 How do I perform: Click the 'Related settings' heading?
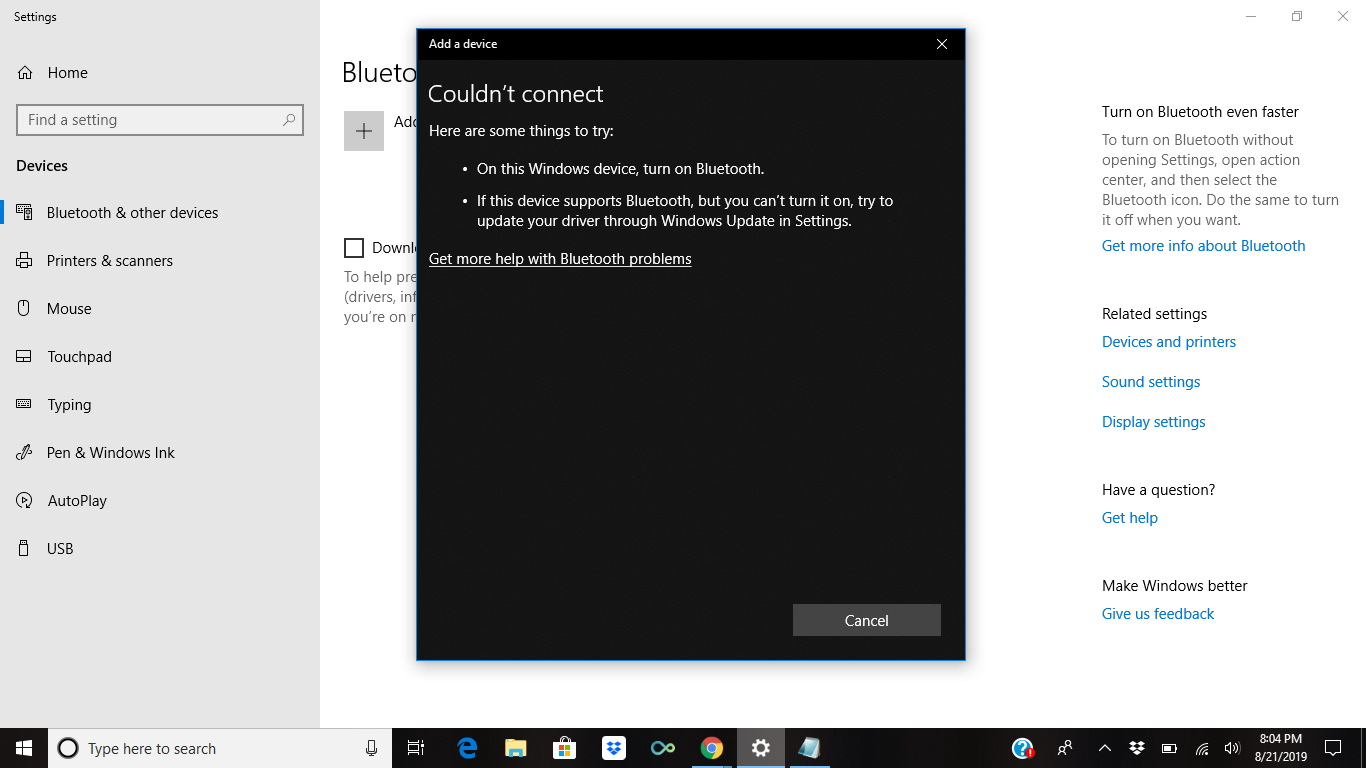[x=1154, y=314]
